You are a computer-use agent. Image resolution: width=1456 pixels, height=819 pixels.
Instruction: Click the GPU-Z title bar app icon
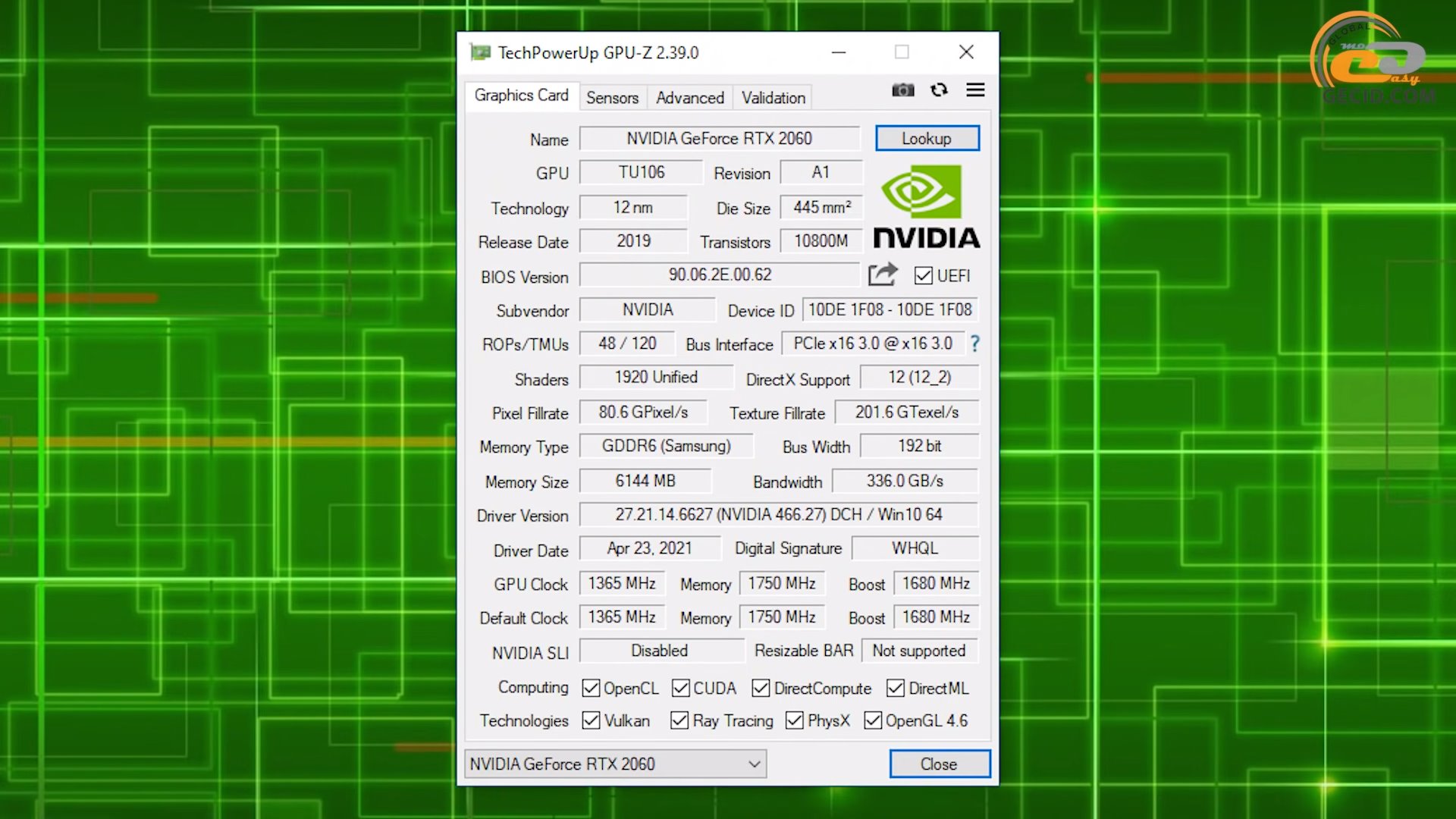480,52
